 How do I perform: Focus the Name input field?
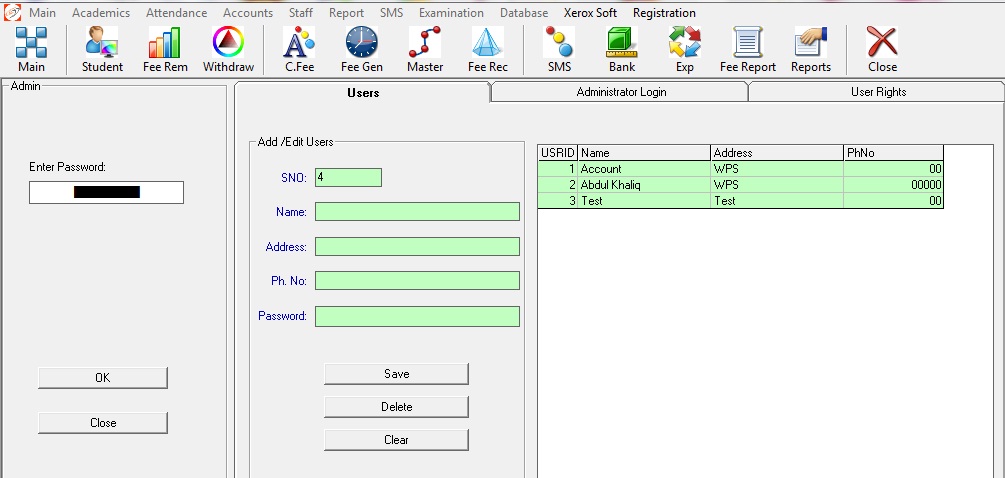pos(417,211)
